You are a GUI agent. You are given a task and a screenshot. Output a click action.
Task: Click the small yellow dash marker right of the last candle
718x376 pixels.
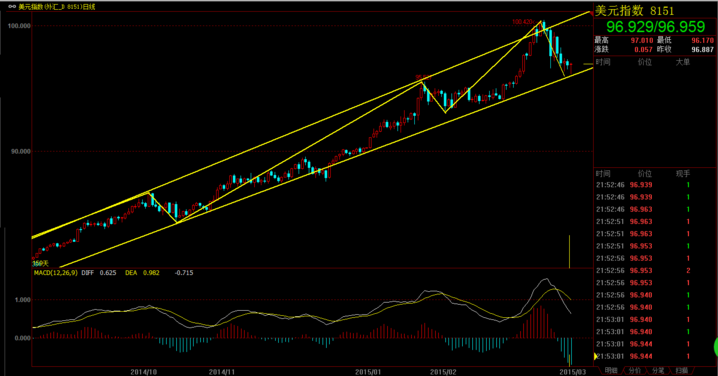coord(588,64)
